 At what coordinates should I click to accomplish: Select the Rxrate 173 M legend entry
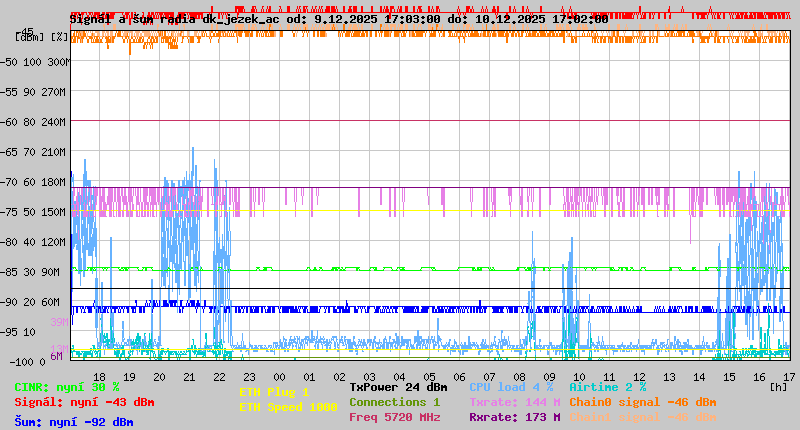pos(514,417)
